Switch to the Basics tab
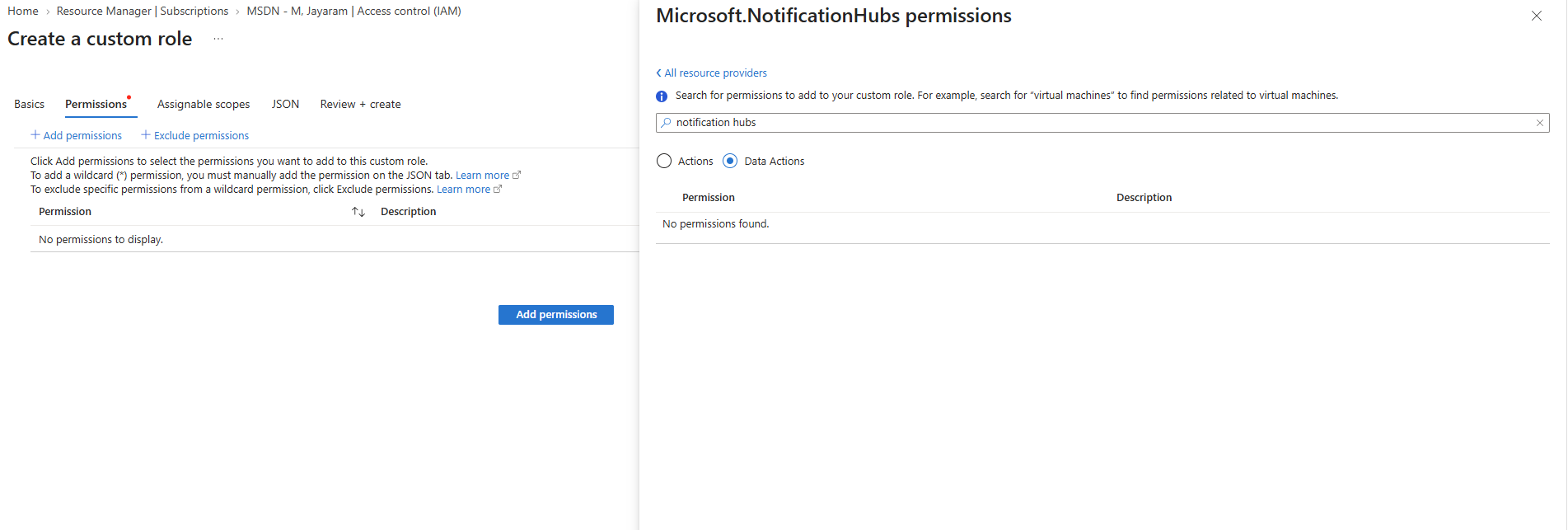The width and height of the screenshot is (1568, 530). (30, 104)
